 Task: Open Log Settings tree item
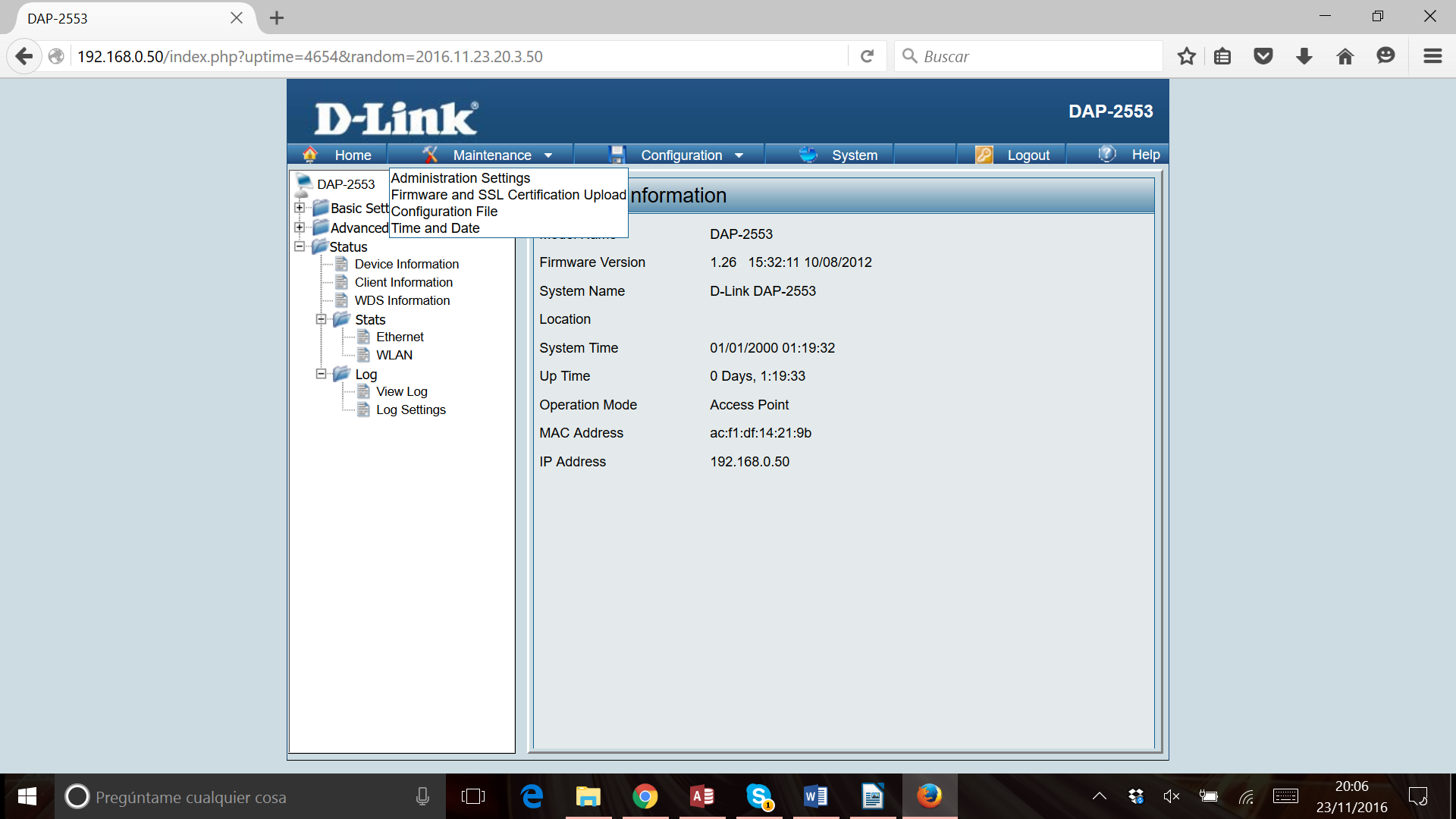[x=411, y=409]
